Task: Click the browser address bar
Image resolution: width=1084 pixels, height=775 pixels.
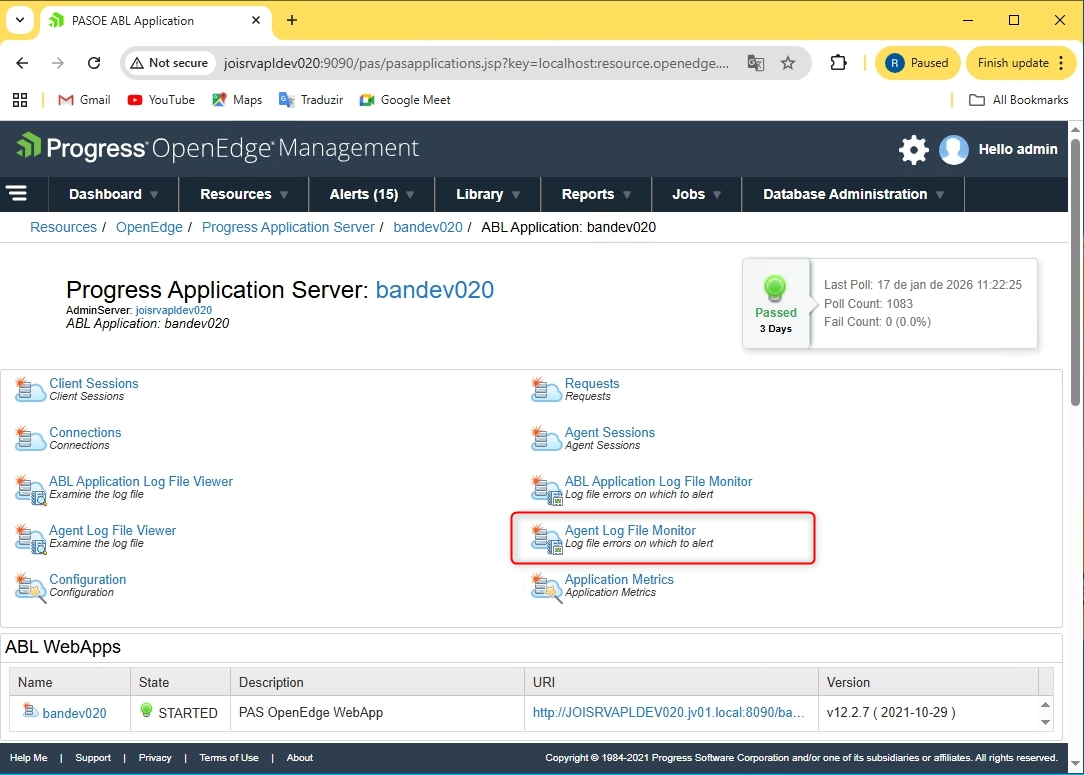Action: click(440, 63)
